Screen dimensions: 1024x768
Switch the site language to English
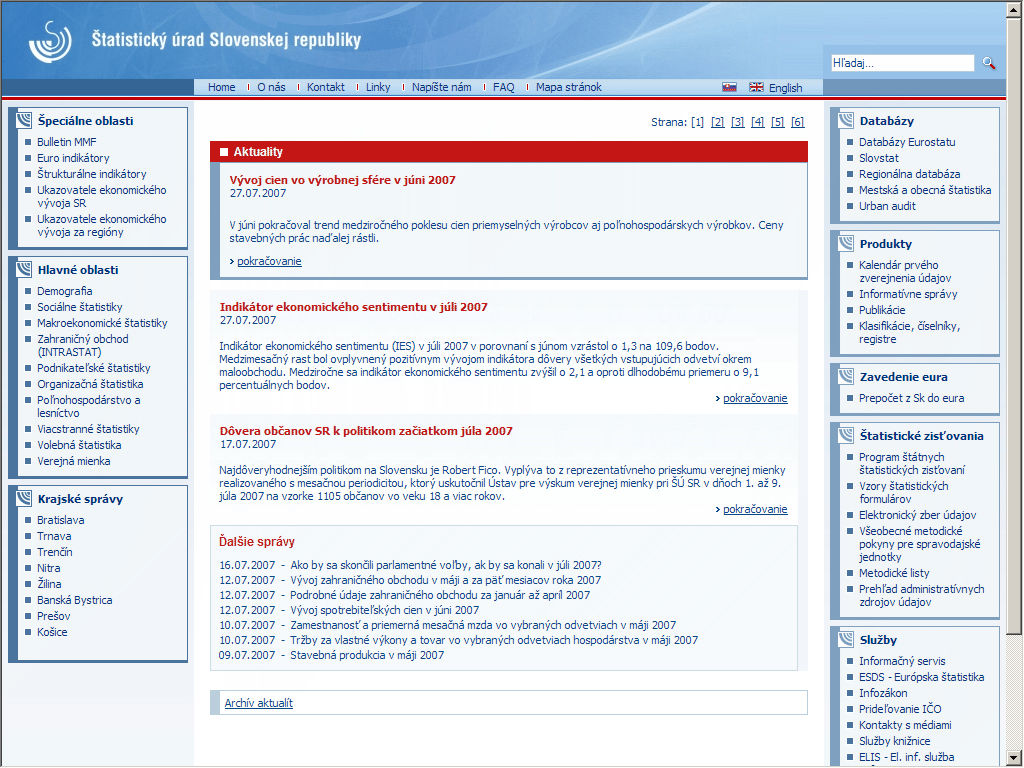click(x=786, y=88)
